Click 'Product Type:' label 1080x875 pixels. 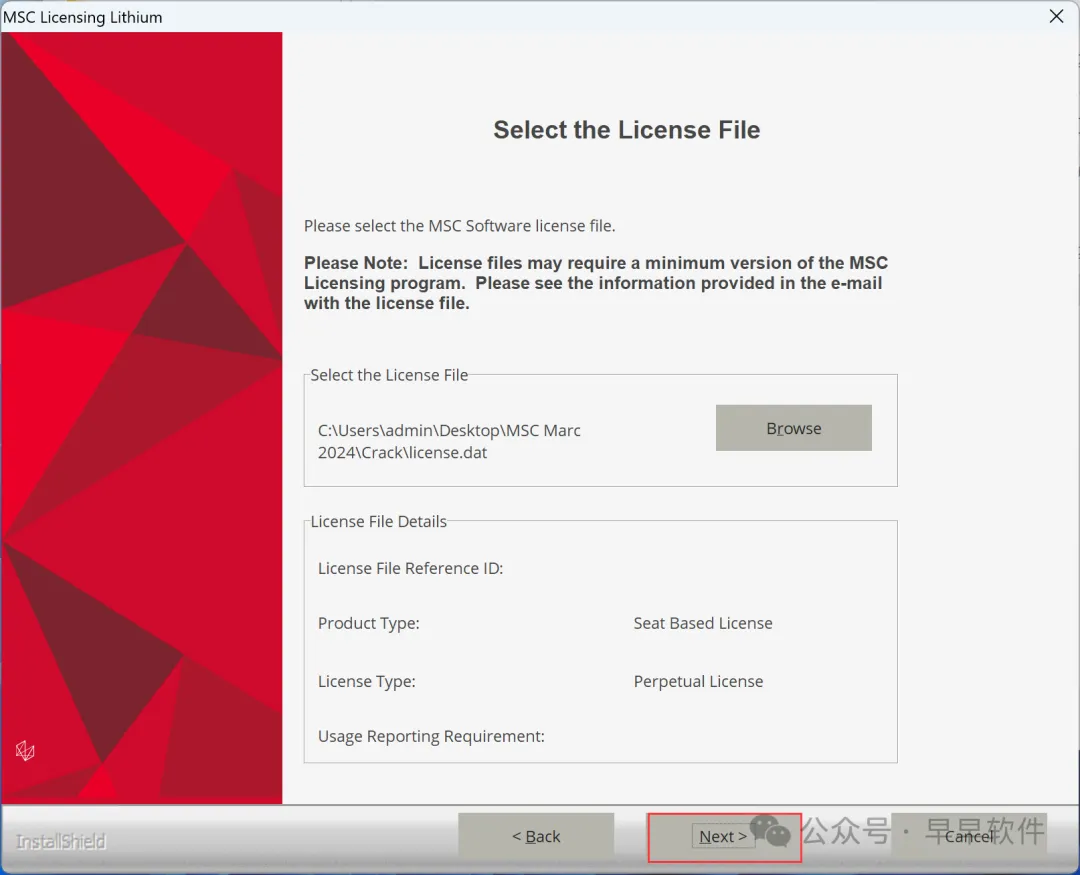pos(368,624)
